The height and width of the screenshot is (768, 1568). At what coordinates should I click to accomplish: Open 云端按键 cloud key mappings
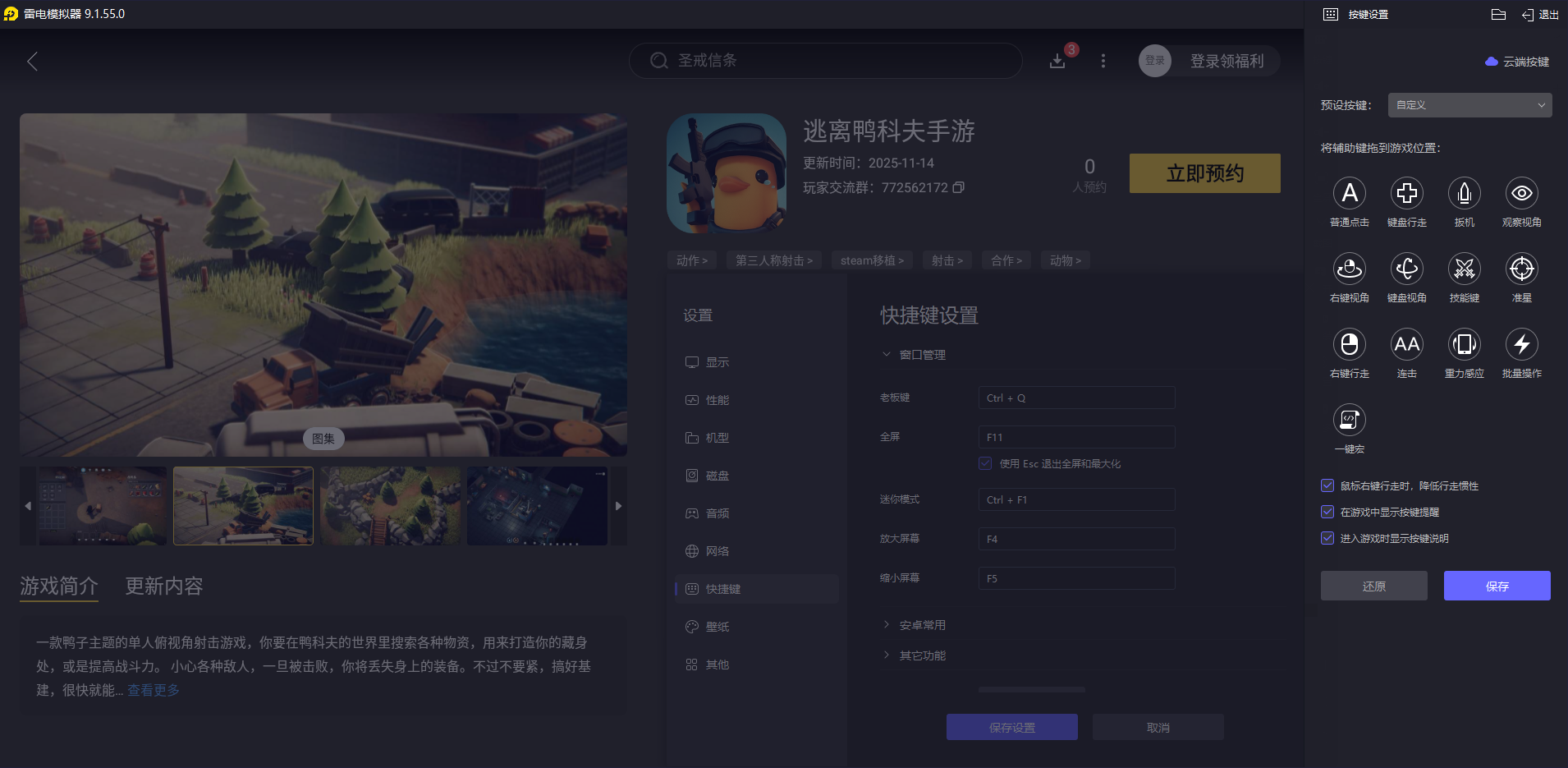pyautogui.click(x=1517, y=62)
